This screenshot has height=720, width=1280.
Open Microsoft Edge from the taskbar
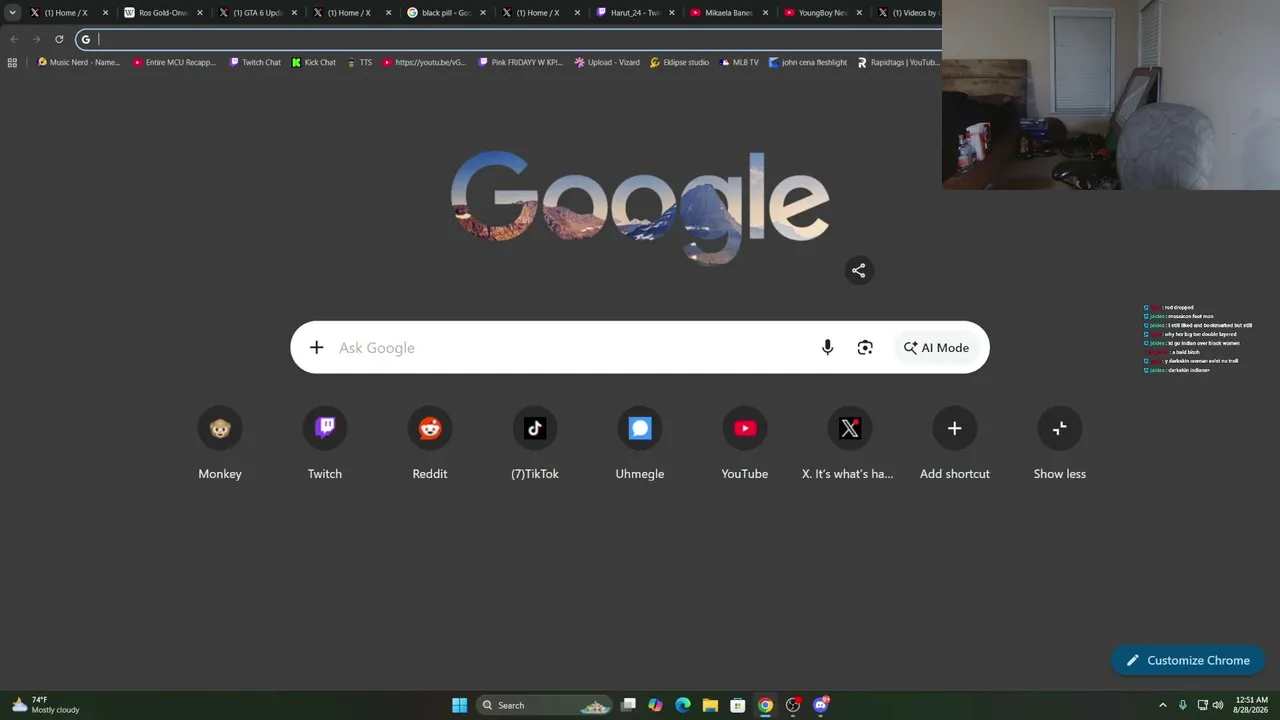(683, 705)
